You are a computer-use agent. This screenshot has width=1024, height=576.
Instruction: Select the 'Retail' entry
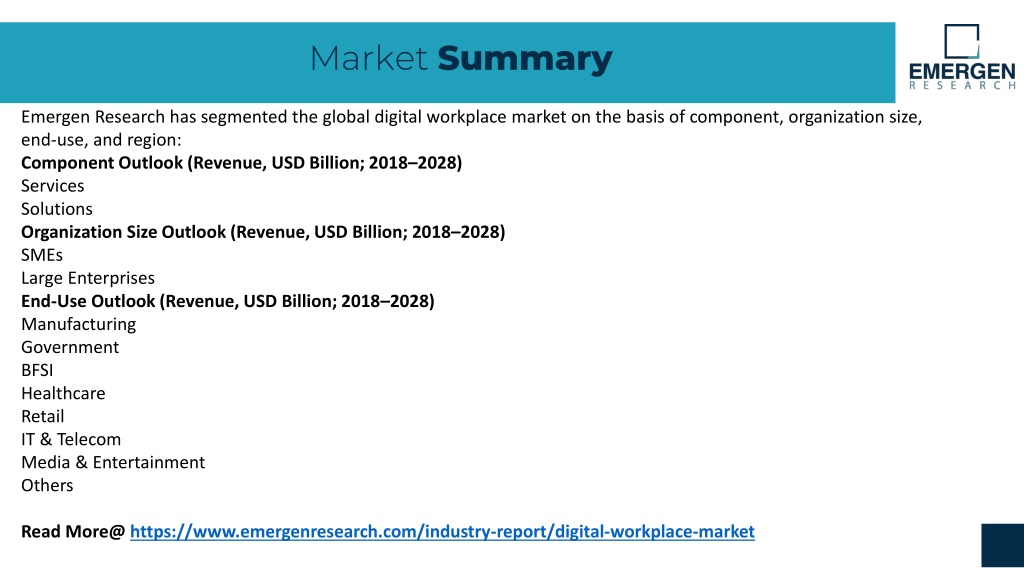[x=42, y=417]
